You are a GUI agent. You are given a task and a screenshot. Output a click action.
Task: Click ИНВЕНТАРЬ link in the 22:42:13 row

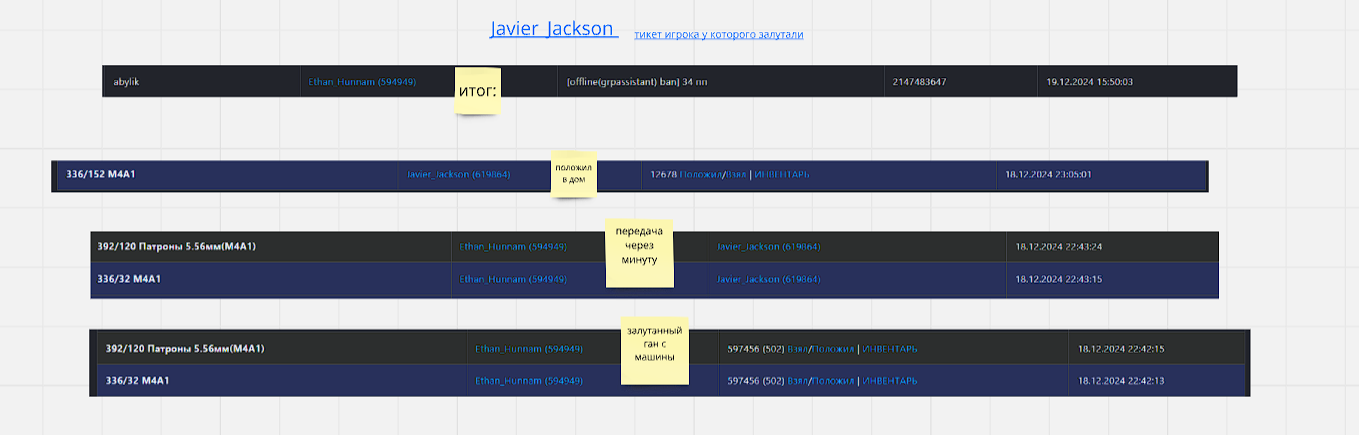pyautogui.click(x=889, y=381)
